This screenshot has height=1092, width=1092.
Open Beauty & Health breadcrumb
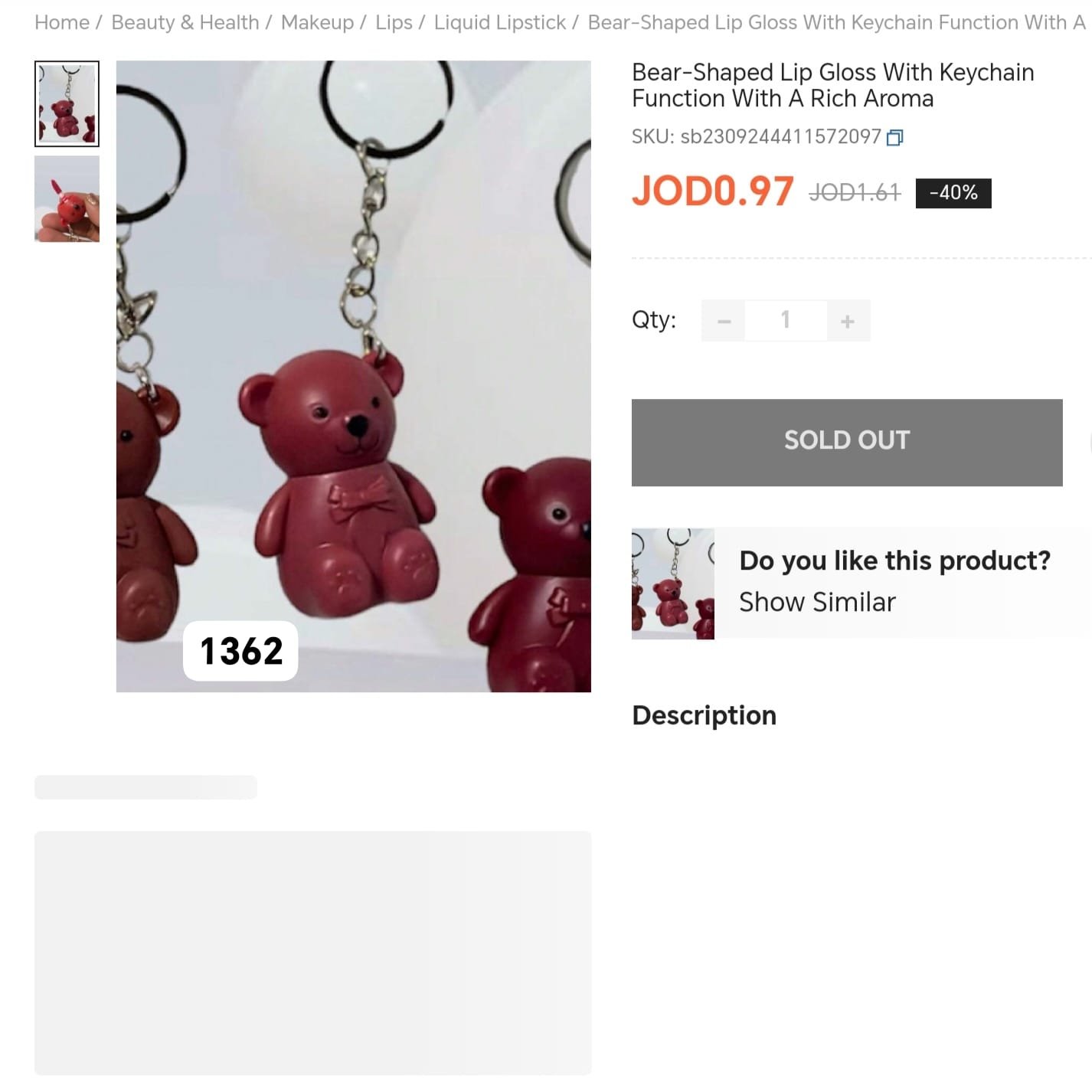pos(185,23)
